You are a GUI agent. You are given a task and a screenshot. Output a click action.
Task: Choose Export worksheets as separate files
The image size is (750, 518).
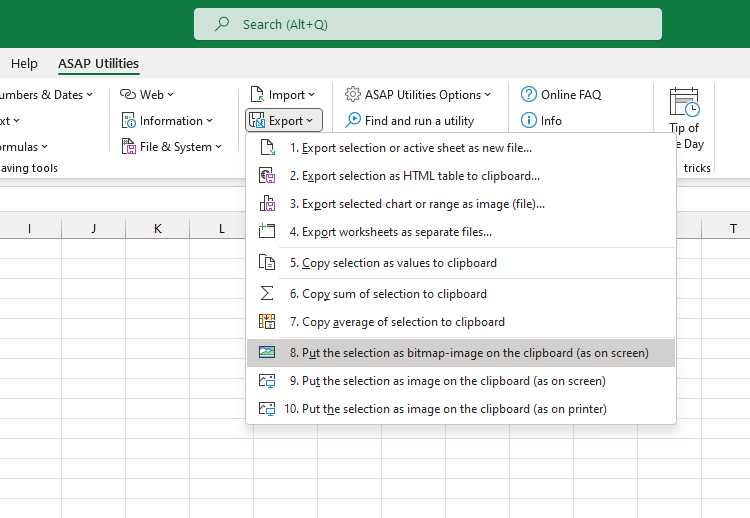461,232
